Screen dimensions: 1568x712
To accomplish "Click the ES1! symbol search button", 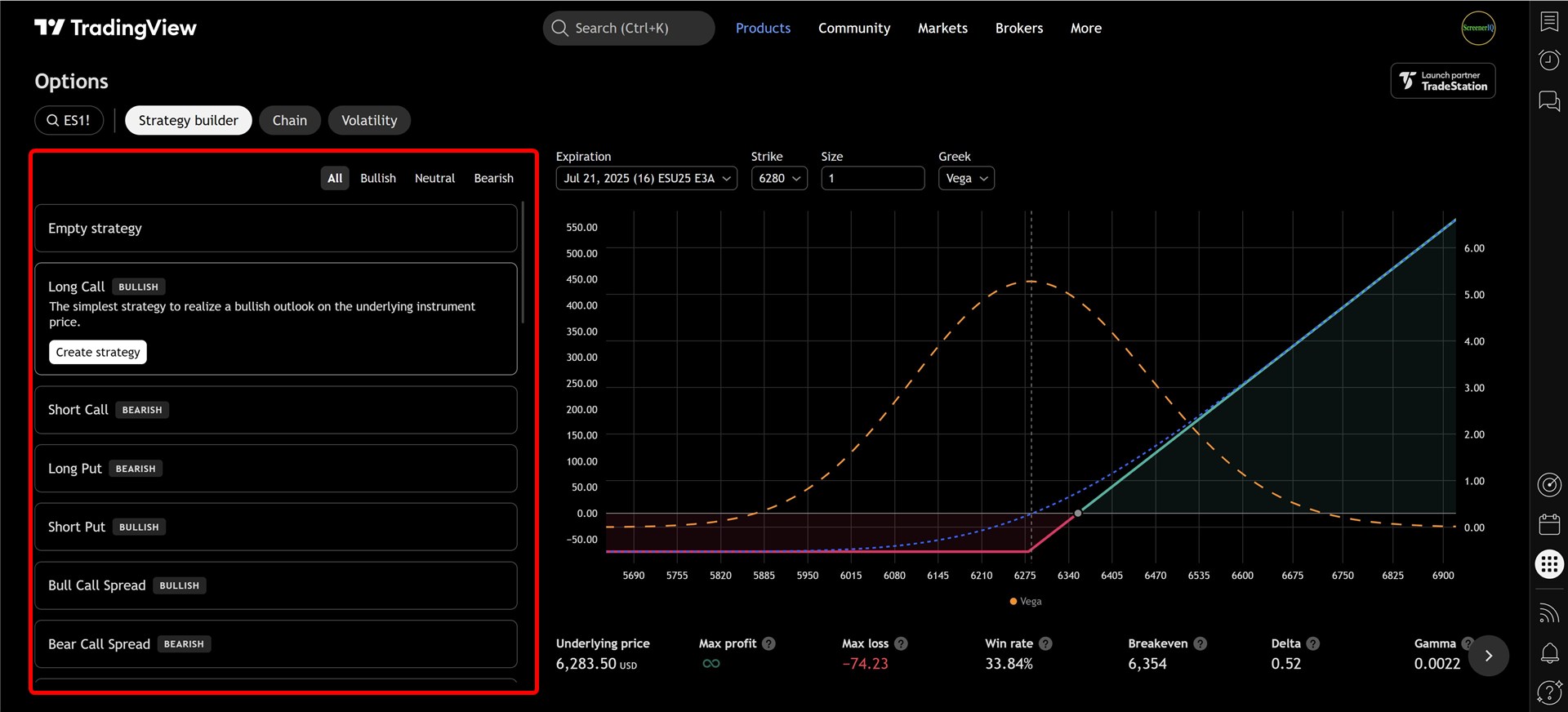I will pyautogui.click(x=69, y=120).
